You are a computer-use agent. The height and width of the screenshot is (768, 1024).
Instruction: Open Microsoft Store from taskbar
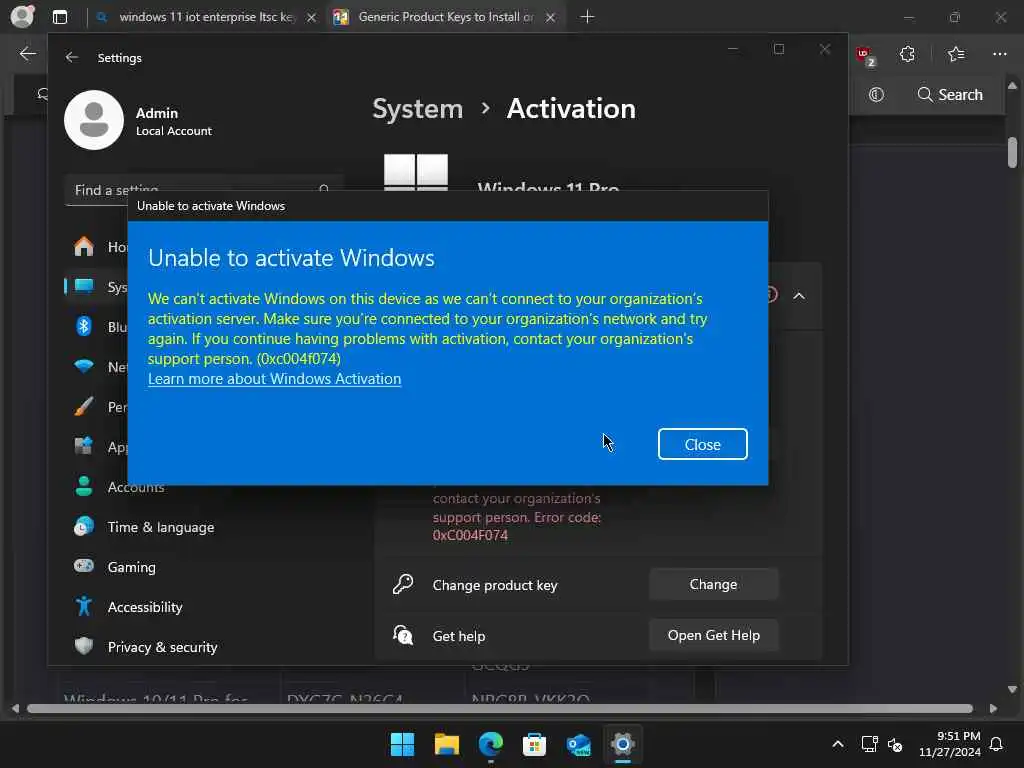point(534,744)
